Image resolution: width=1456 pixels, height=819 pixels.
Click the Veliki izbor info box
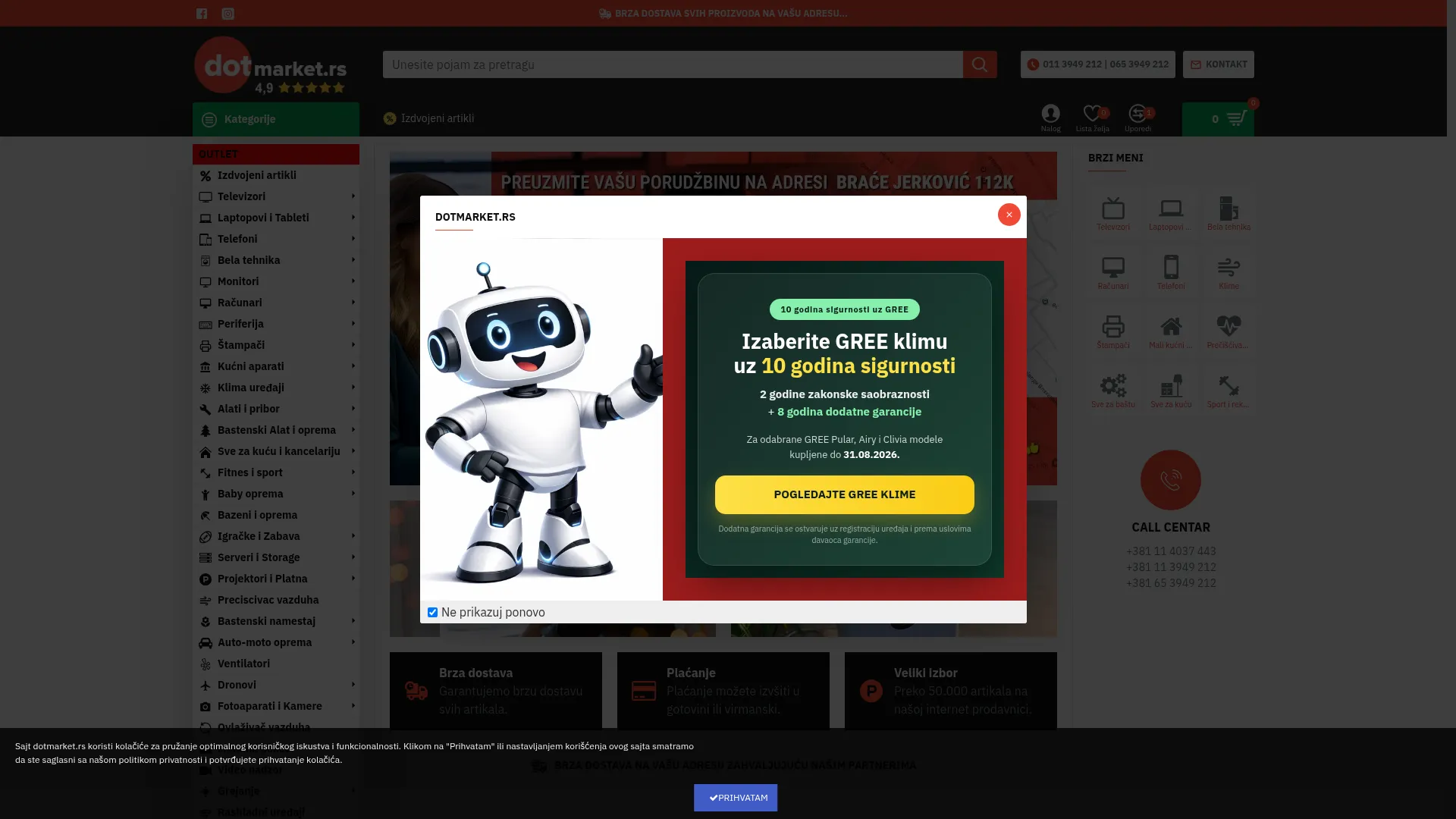951,691
